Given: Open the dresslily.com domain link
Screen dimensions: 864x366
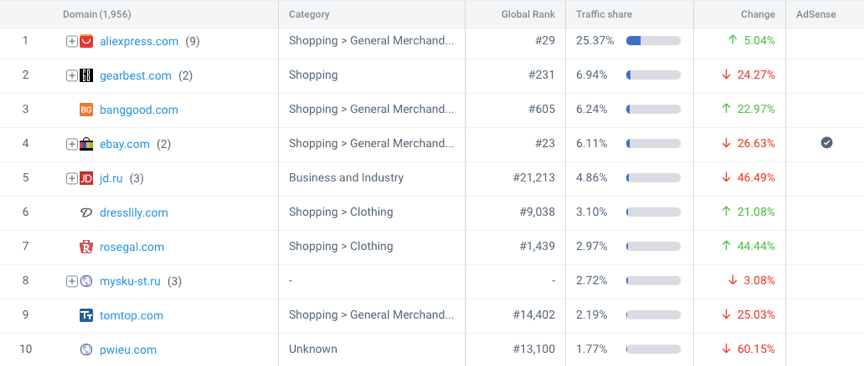Looking at the screenshot, I should pyautogui.click(x=134, y=213).
